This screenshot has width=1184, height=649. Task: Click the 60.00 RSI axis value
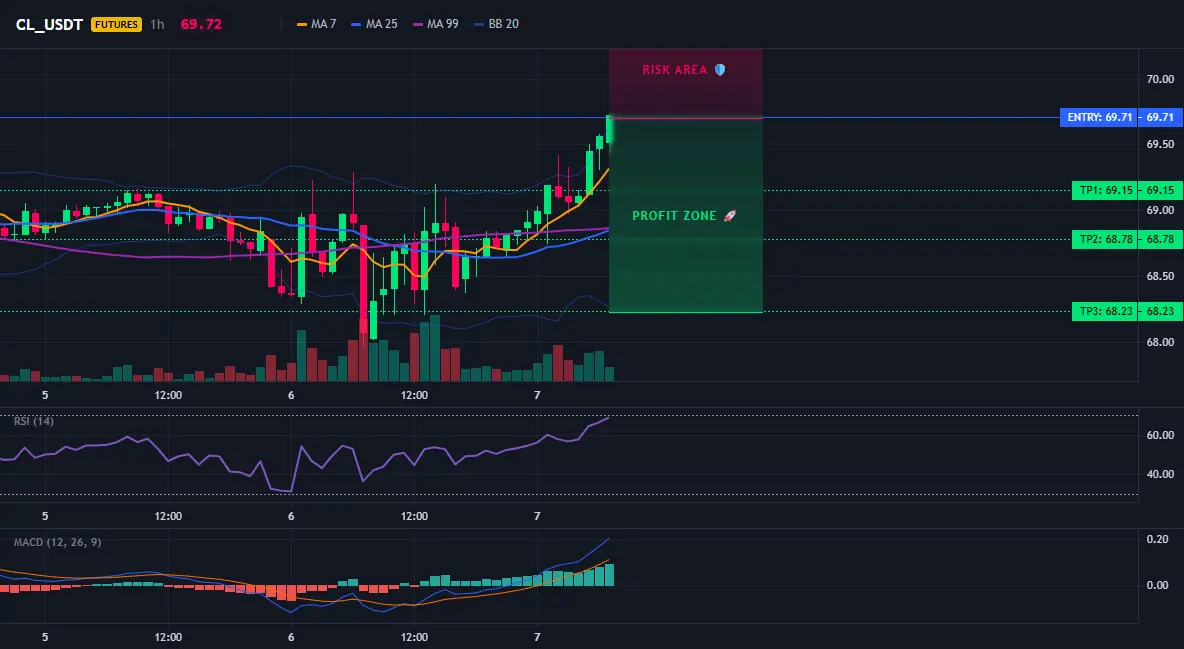tap(1160, 435)
